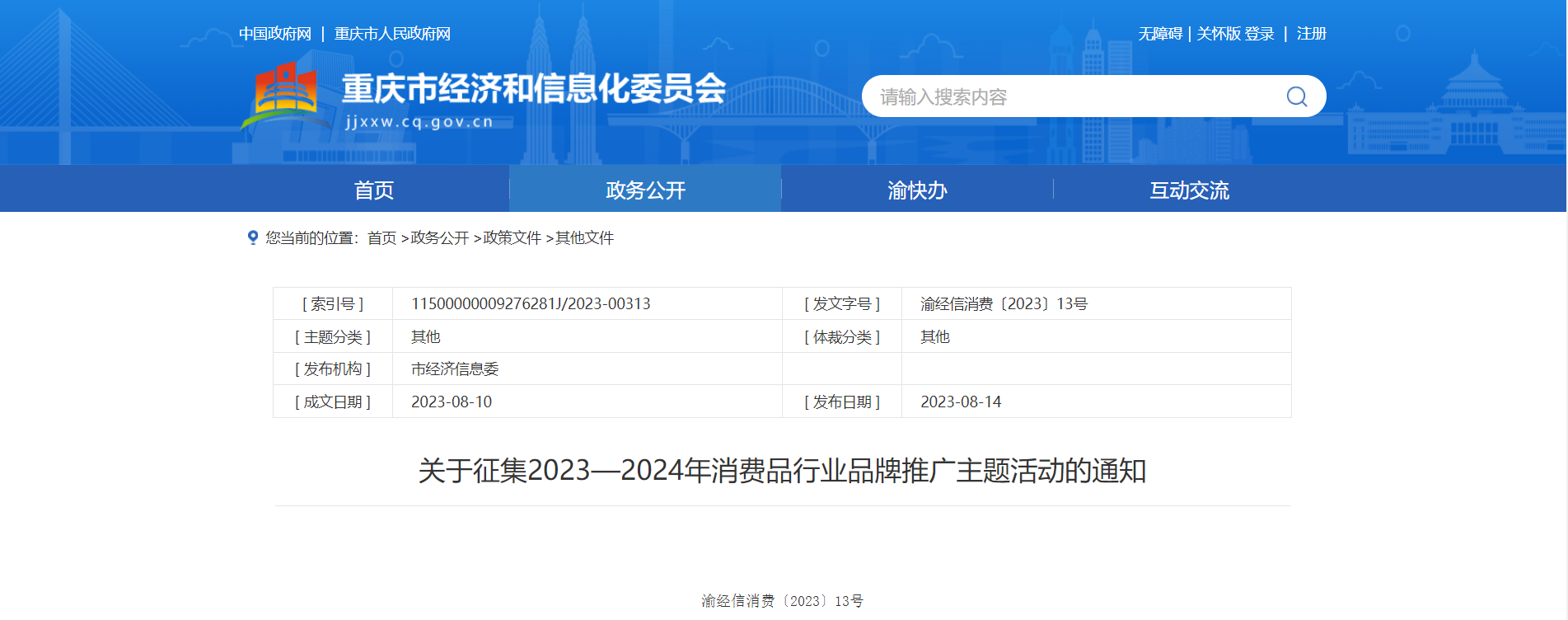Click 政务公开 in the breadcrumb trail
Image resolution: width=1568 pixels, height=620 pixels.
pos(439,238)
